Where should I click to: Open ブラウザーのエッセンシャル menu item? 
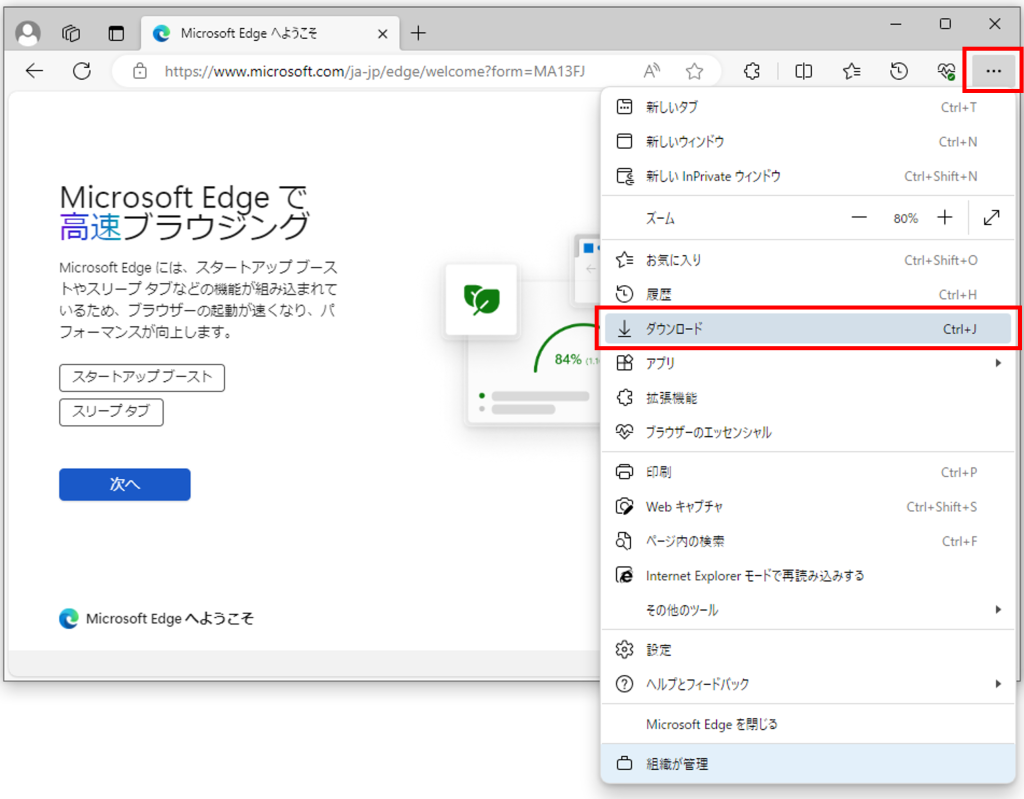click(x=807, y=432)
